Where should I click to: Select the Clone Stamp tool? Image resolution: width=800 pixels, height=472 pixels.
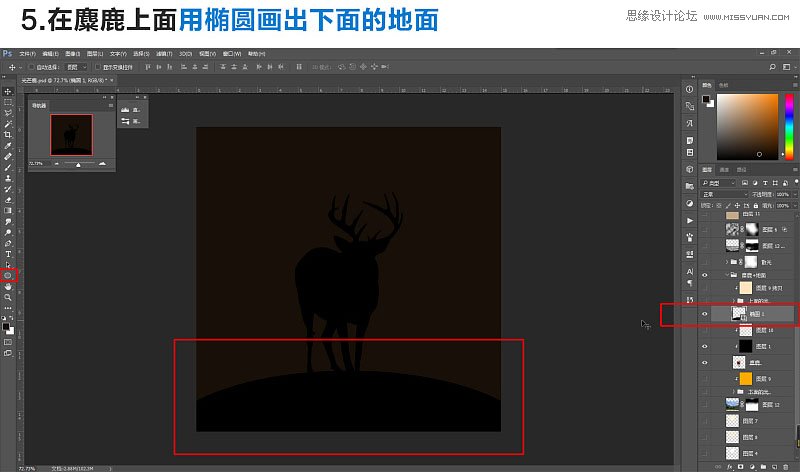click(8, 178)
